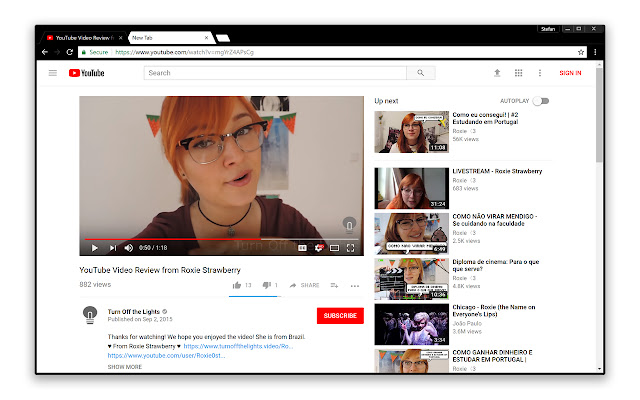Play the video in the player
The width and height of the screenshot is (640, 400).
point(95,247)
